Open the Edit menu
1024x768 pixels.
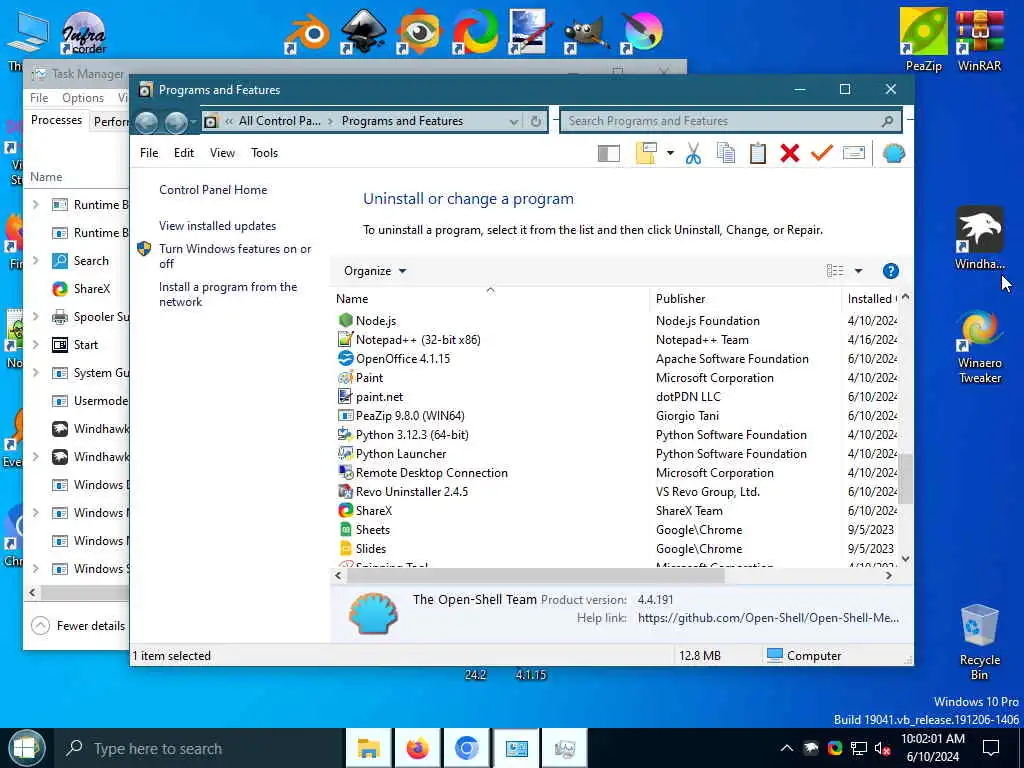point(184,153)
